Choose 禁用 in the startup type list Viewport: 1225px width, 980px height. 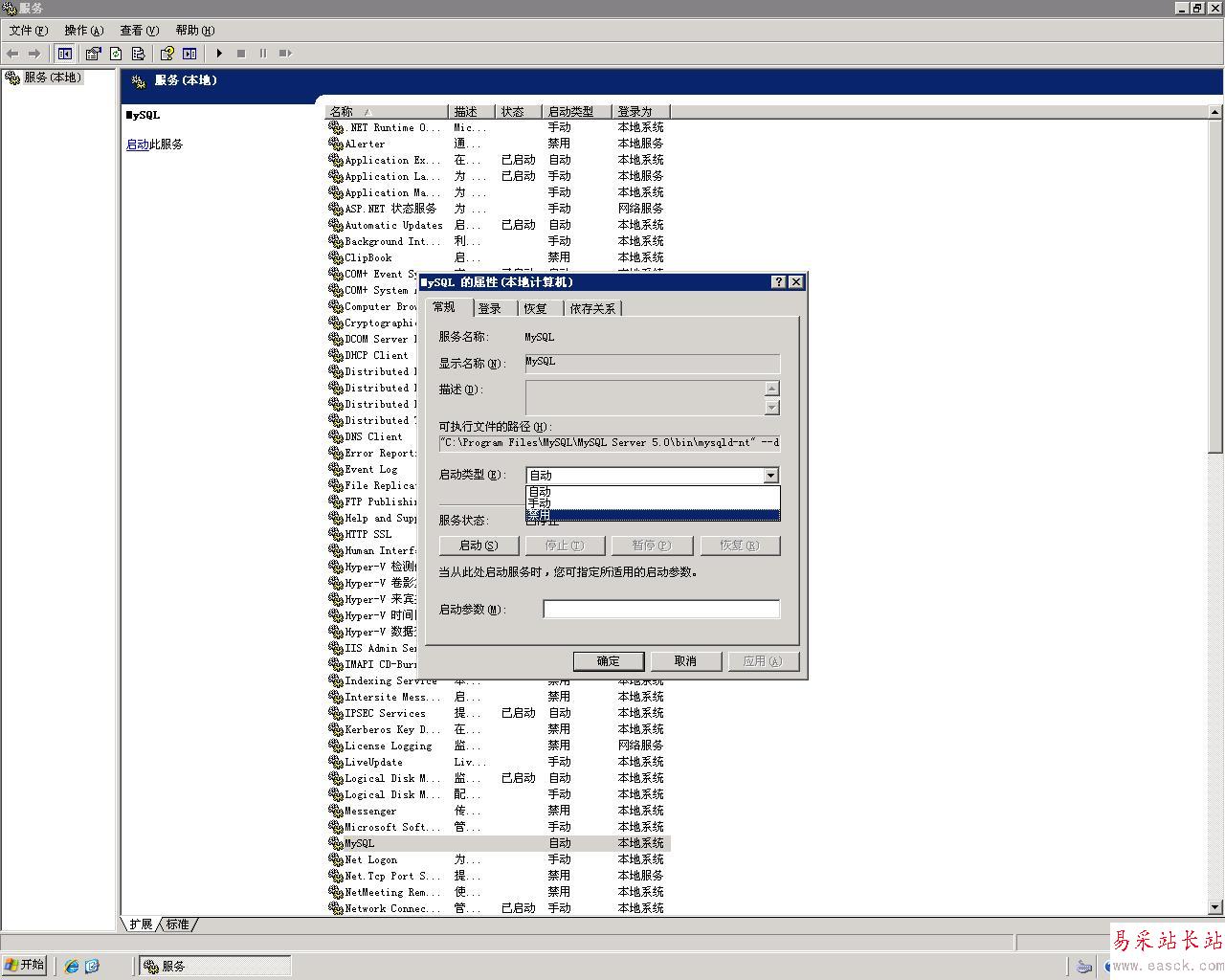tap(653, 515)
